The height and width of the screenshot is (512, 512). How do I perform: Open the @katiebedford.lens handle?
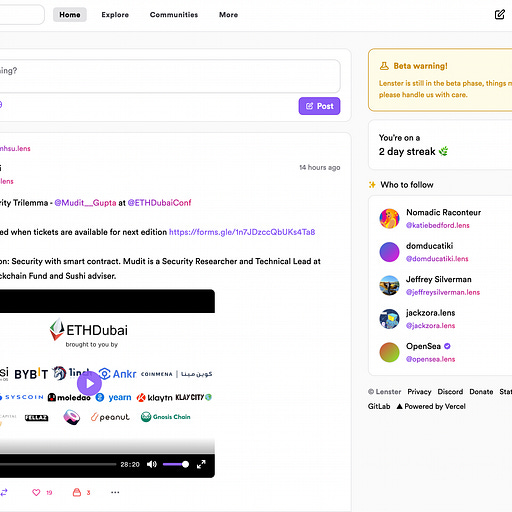437,225
